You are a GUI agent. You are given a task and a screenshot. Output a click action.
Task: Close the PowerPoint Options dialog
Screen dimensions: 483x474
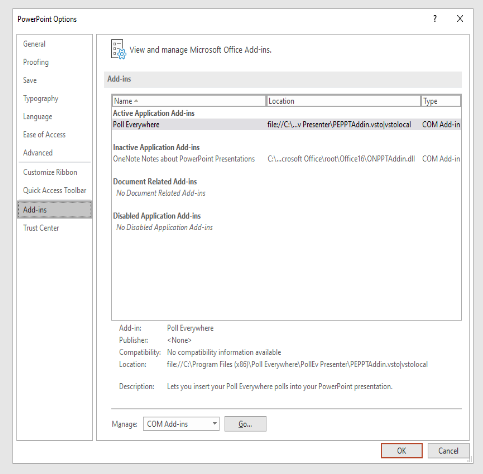[460, 19]
